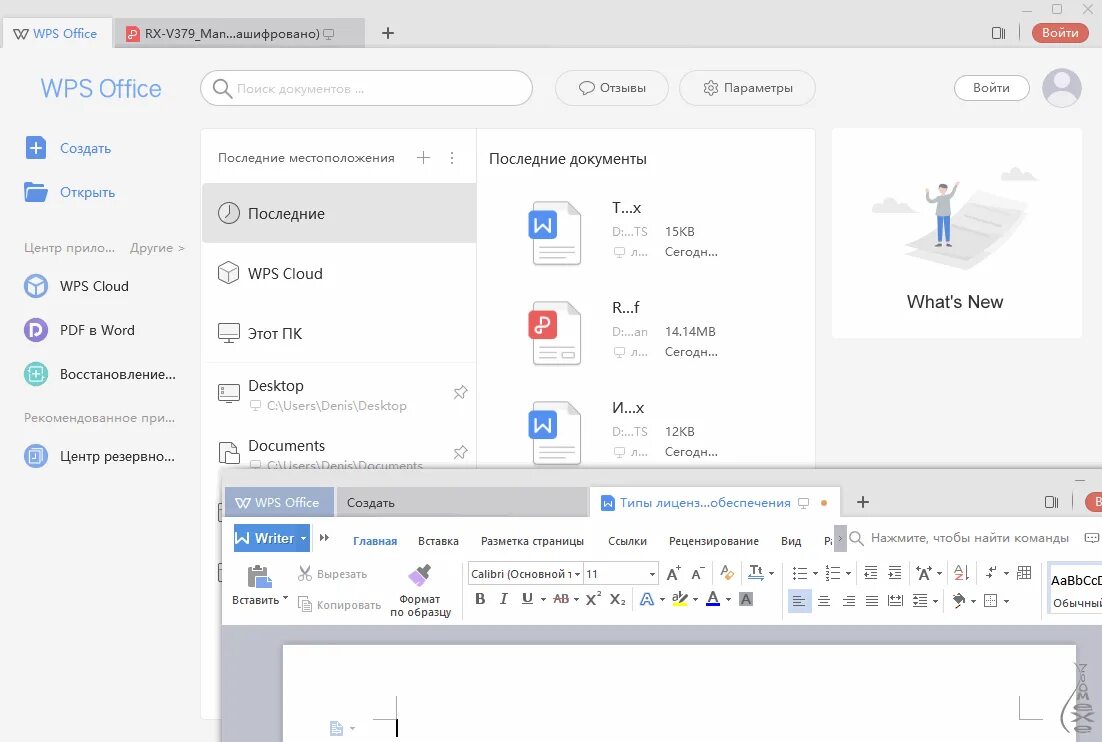
Task: Add a location with plus icon
Action: [x=423, y=157]
